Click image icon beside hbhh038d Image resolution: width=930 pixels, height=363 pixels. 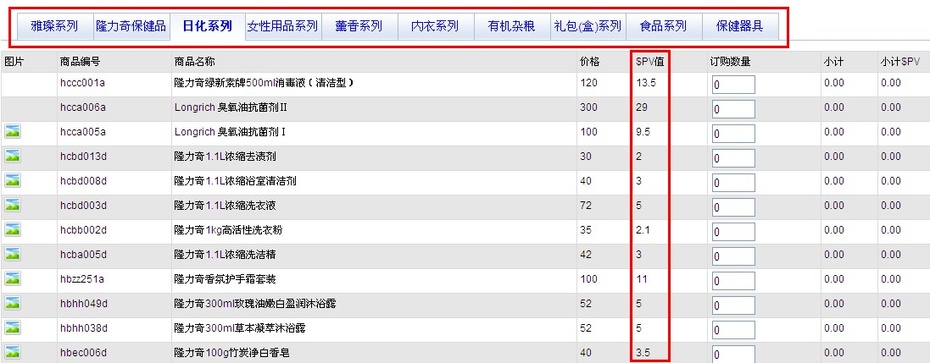(12, 327)
